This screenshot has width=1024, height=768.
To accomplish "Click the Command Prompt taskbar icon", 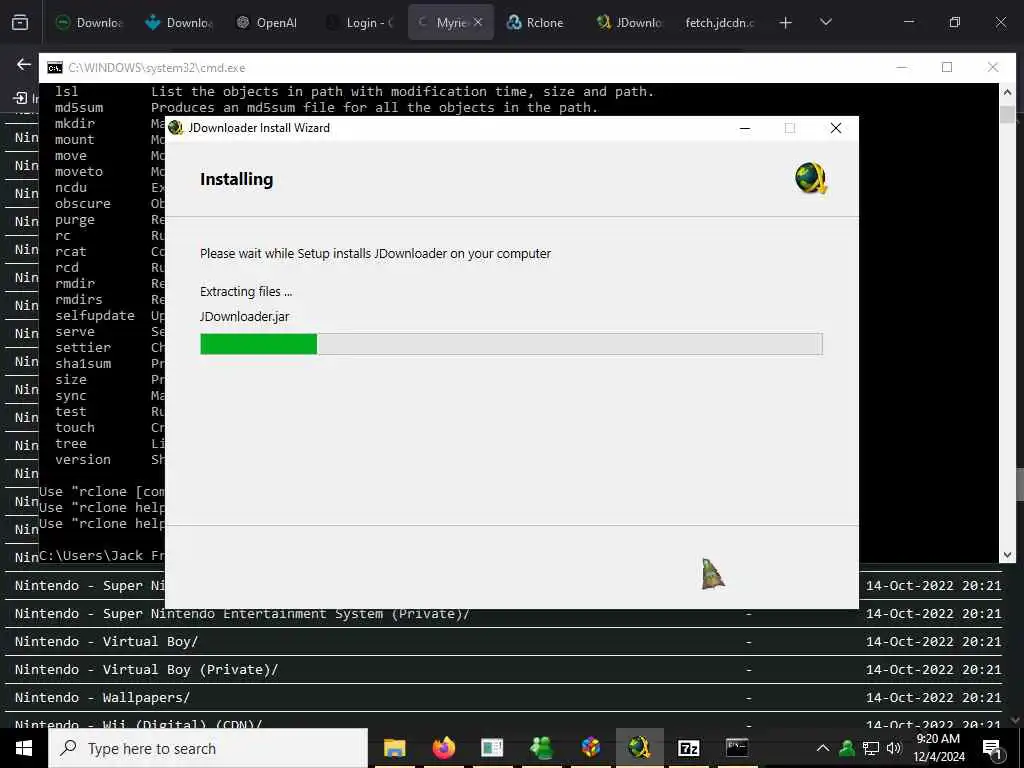I will click(x=737, y=748).
